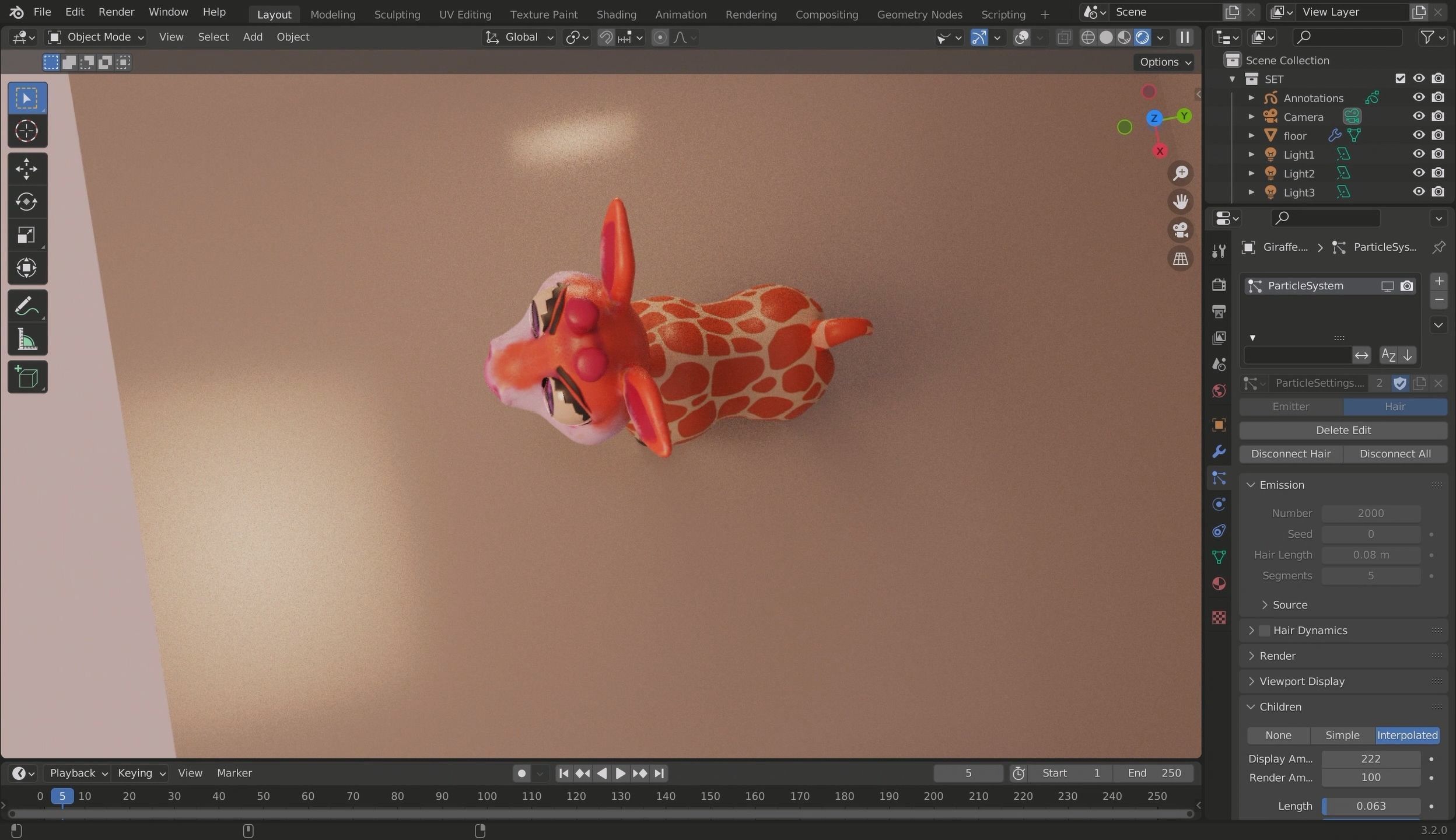Image resolution: width=1456 pixels, height=840 pixels.
Task: Toggle ParticleSystem viewport display icon
Action: pos(1387,286)
